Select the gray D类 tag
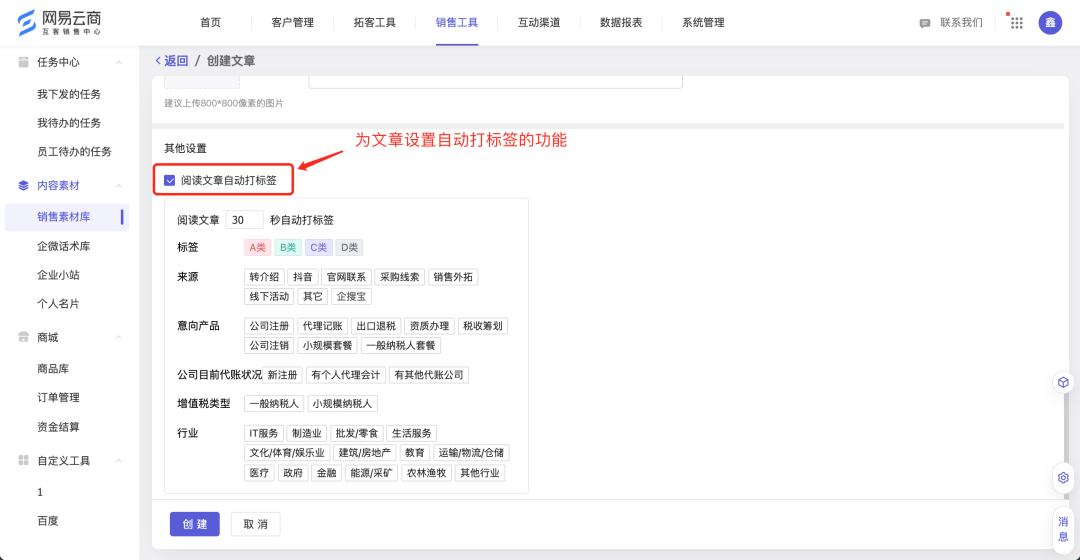This screenshot has height=560, width=1080. (x=349, y=247)
